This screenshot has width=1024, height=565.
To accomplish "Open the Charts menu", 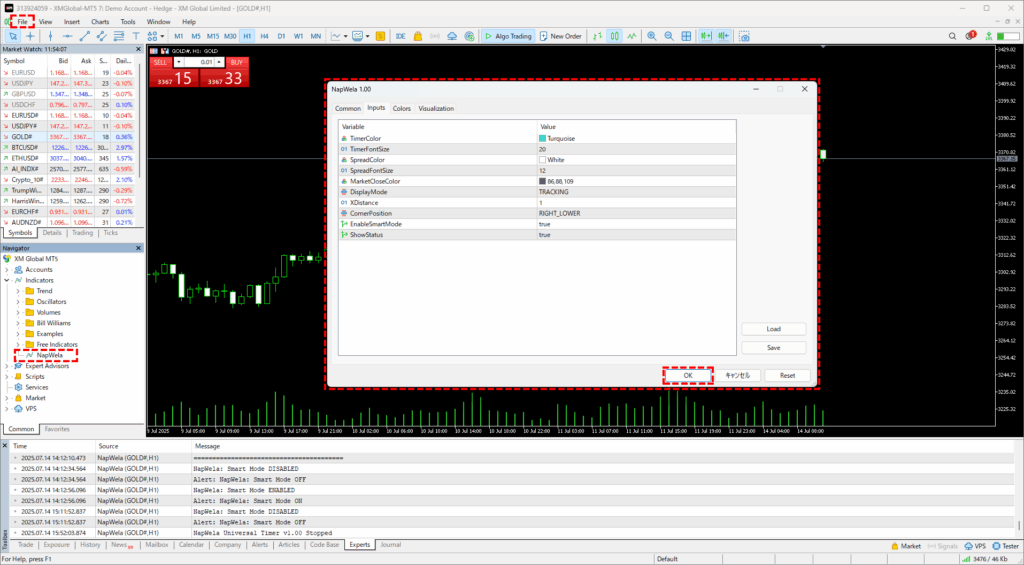I will coord(100,22).
